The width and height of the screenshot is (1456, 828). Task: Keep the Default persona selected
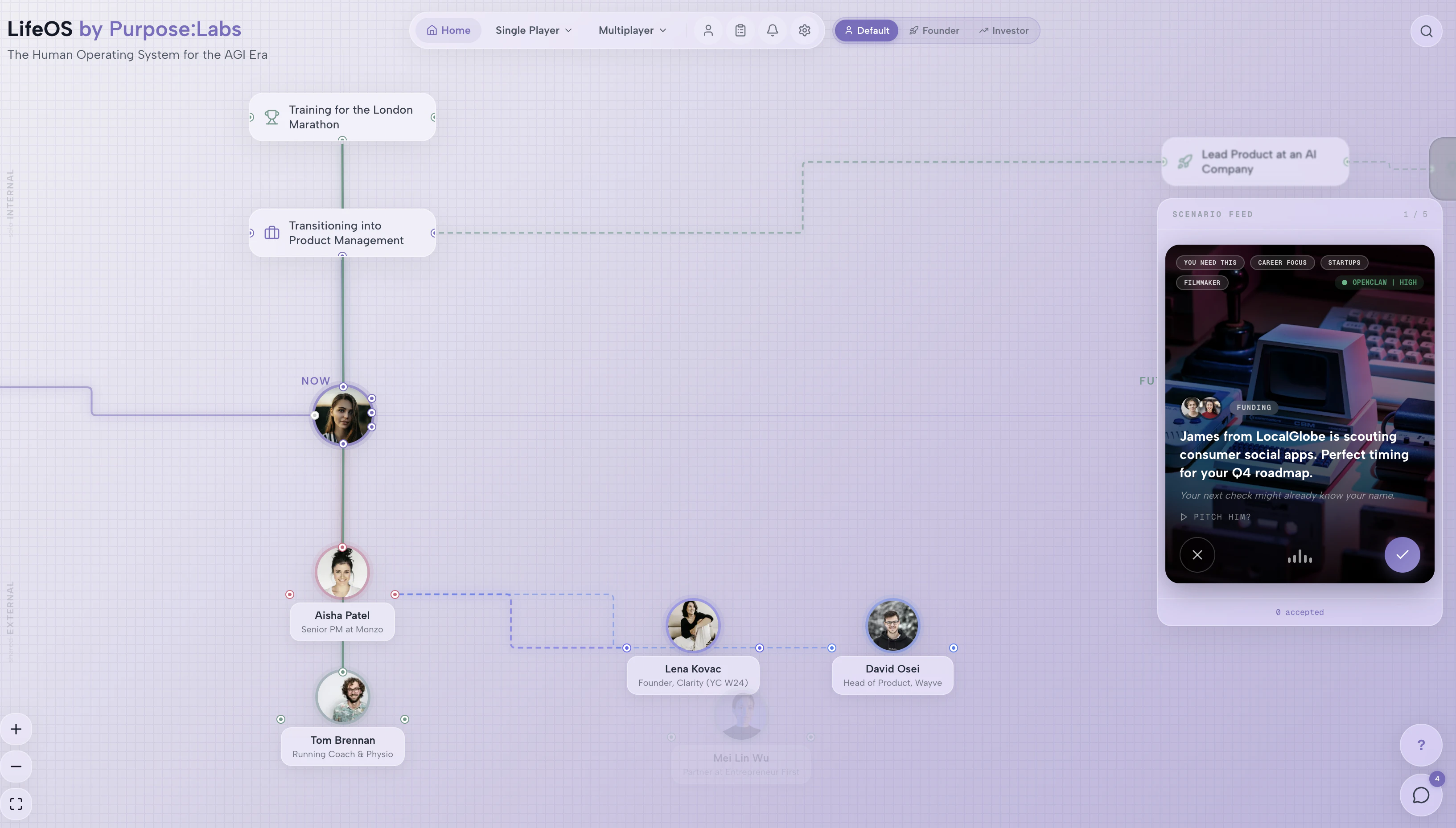click(866, 30)
